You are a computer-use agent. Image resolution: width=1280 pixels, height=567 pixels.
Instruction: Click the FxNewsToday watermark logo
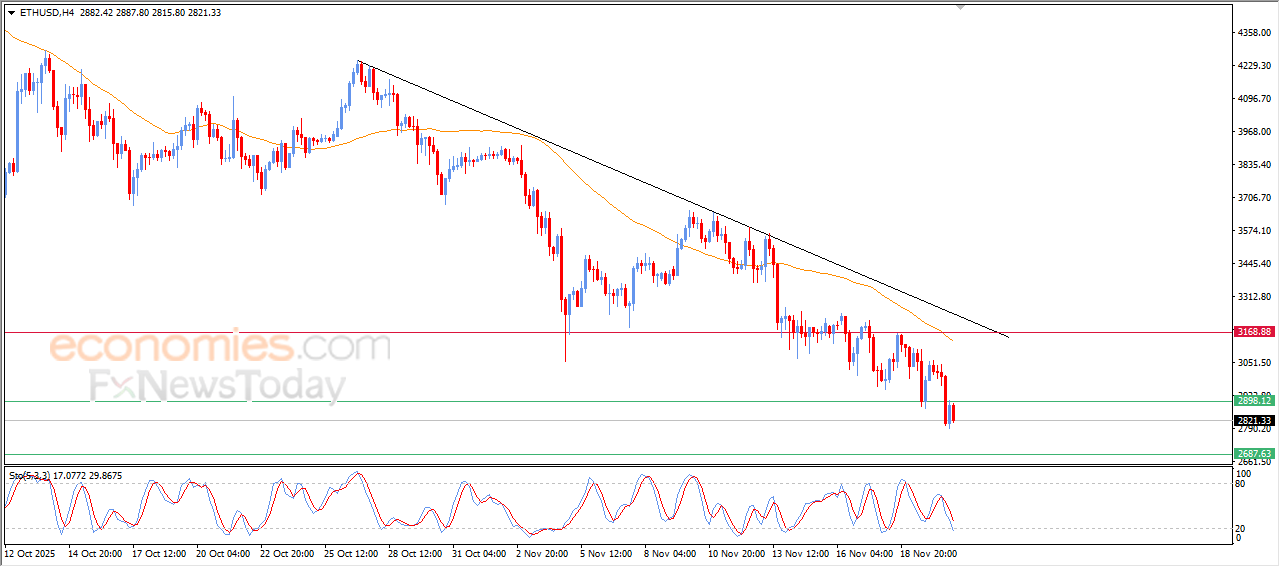click(x=217, y=386)
